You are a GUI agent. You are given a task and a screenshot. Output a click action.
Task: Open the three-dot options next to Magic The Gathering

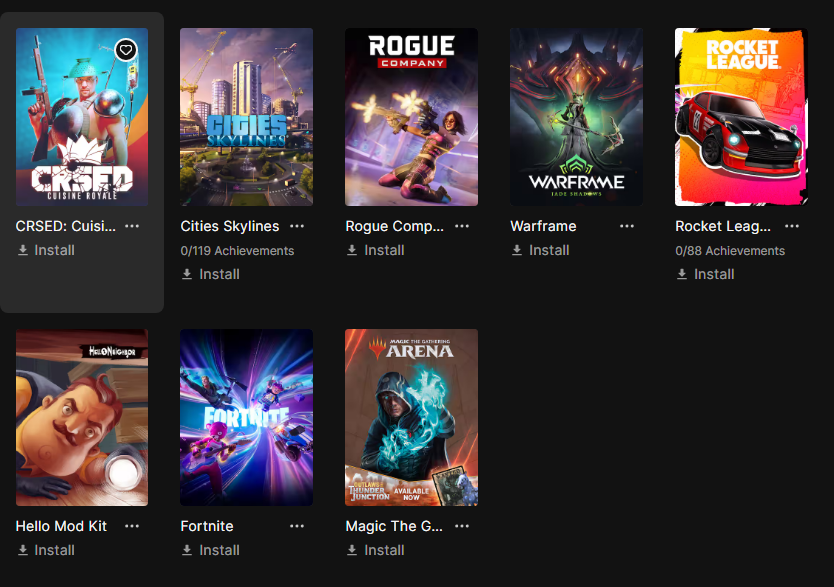pos(462,526)
